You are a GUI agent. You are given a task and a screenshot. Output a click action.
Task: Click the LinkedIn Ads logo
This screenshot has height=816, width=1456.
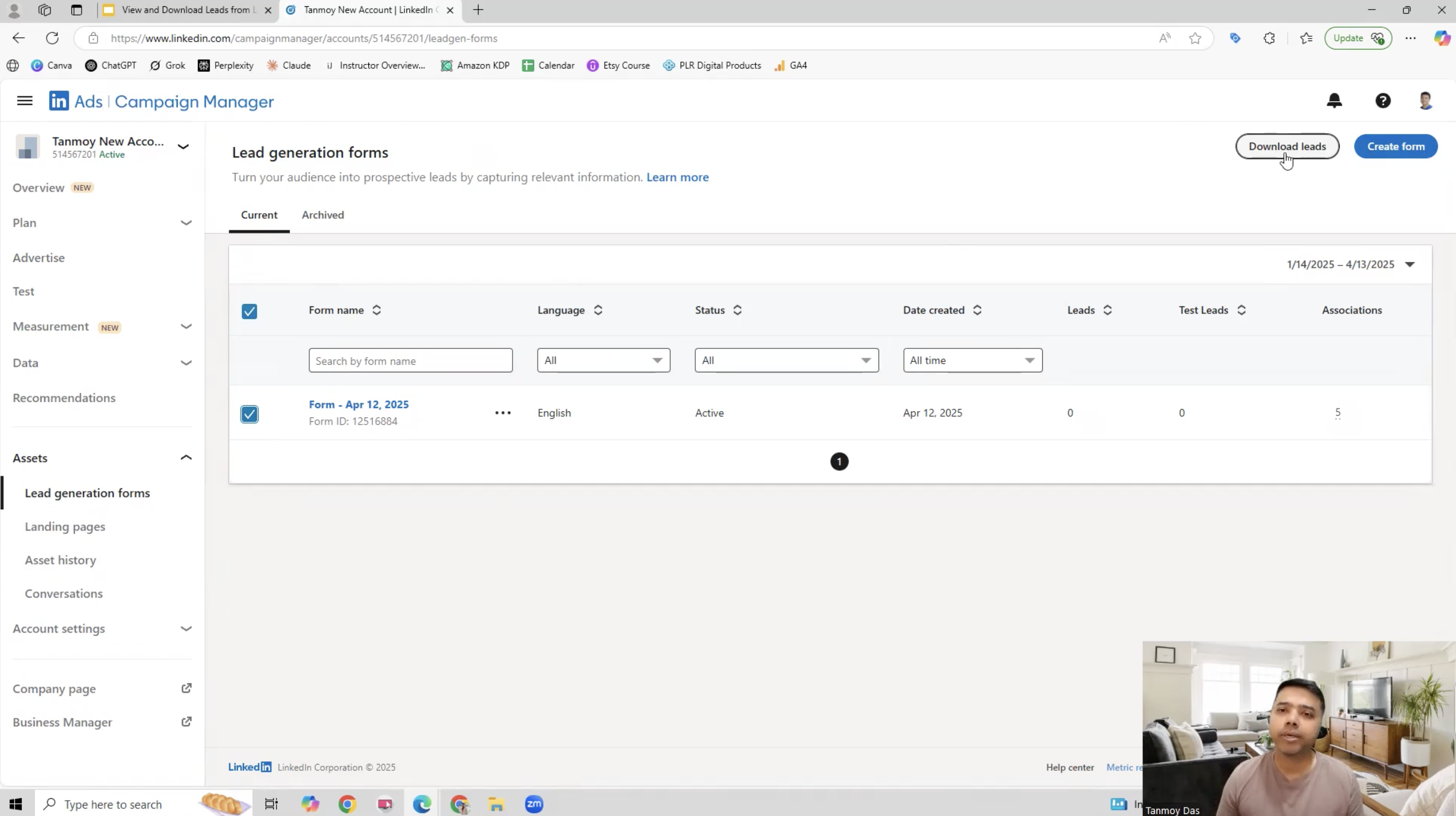(59, 101)
